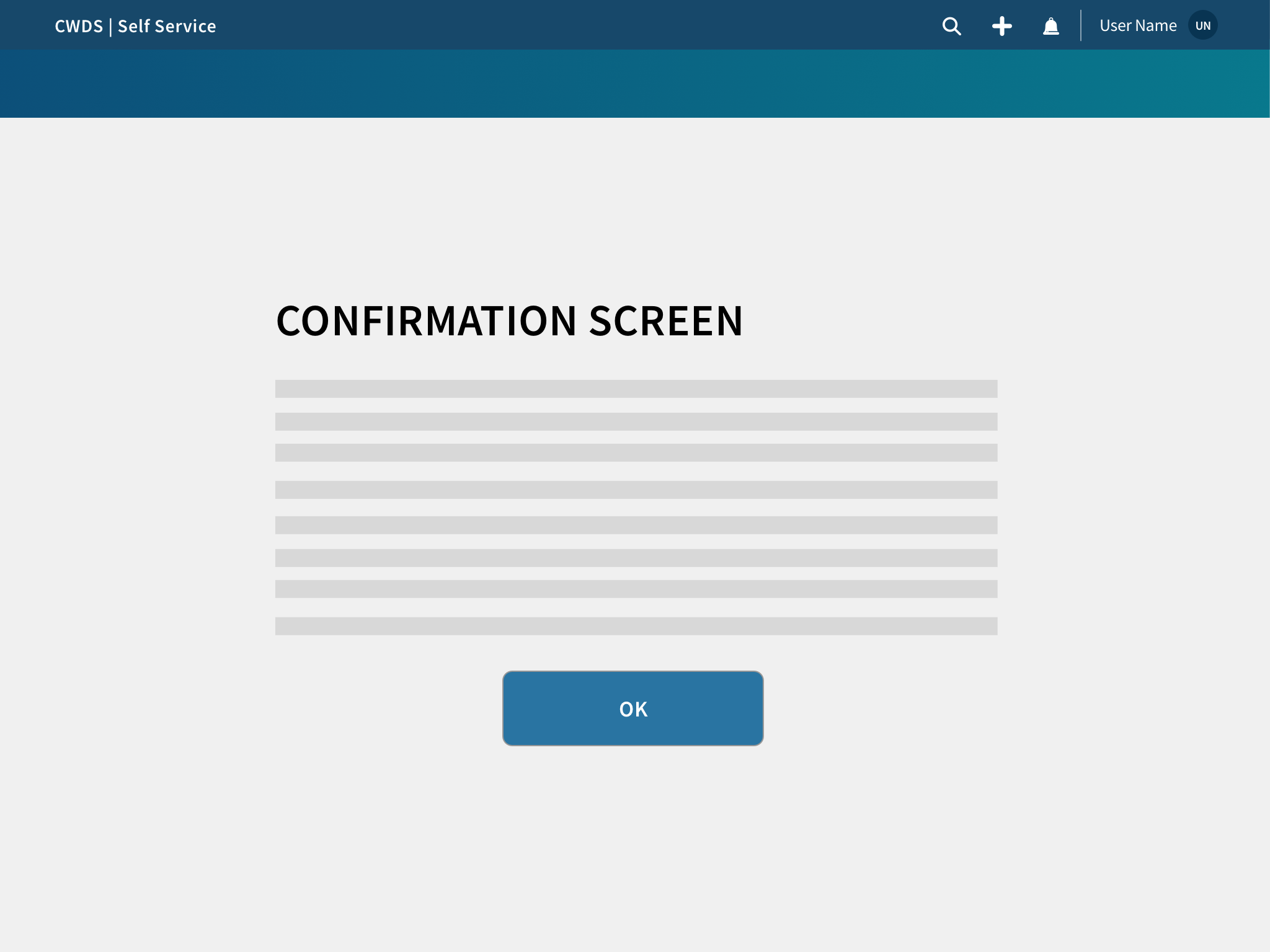Viewport: 1270px width, 952px height.
Task: Click the word CONFIRMATION in the heading
Action: click(427, 321)
